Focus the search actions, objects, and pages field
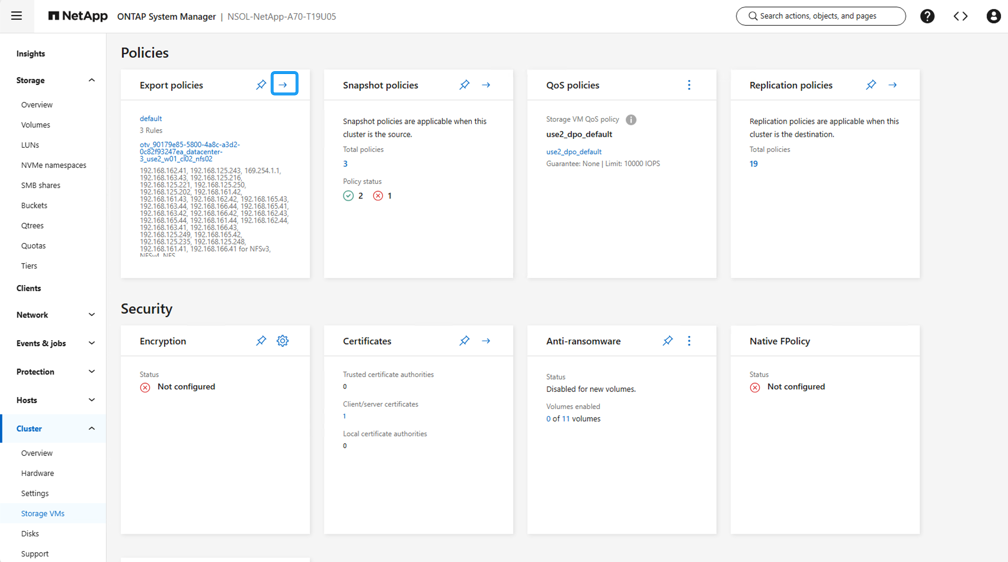Image resolution: width=1008 pixels, height=562 pixels. [x=821, y=16]
